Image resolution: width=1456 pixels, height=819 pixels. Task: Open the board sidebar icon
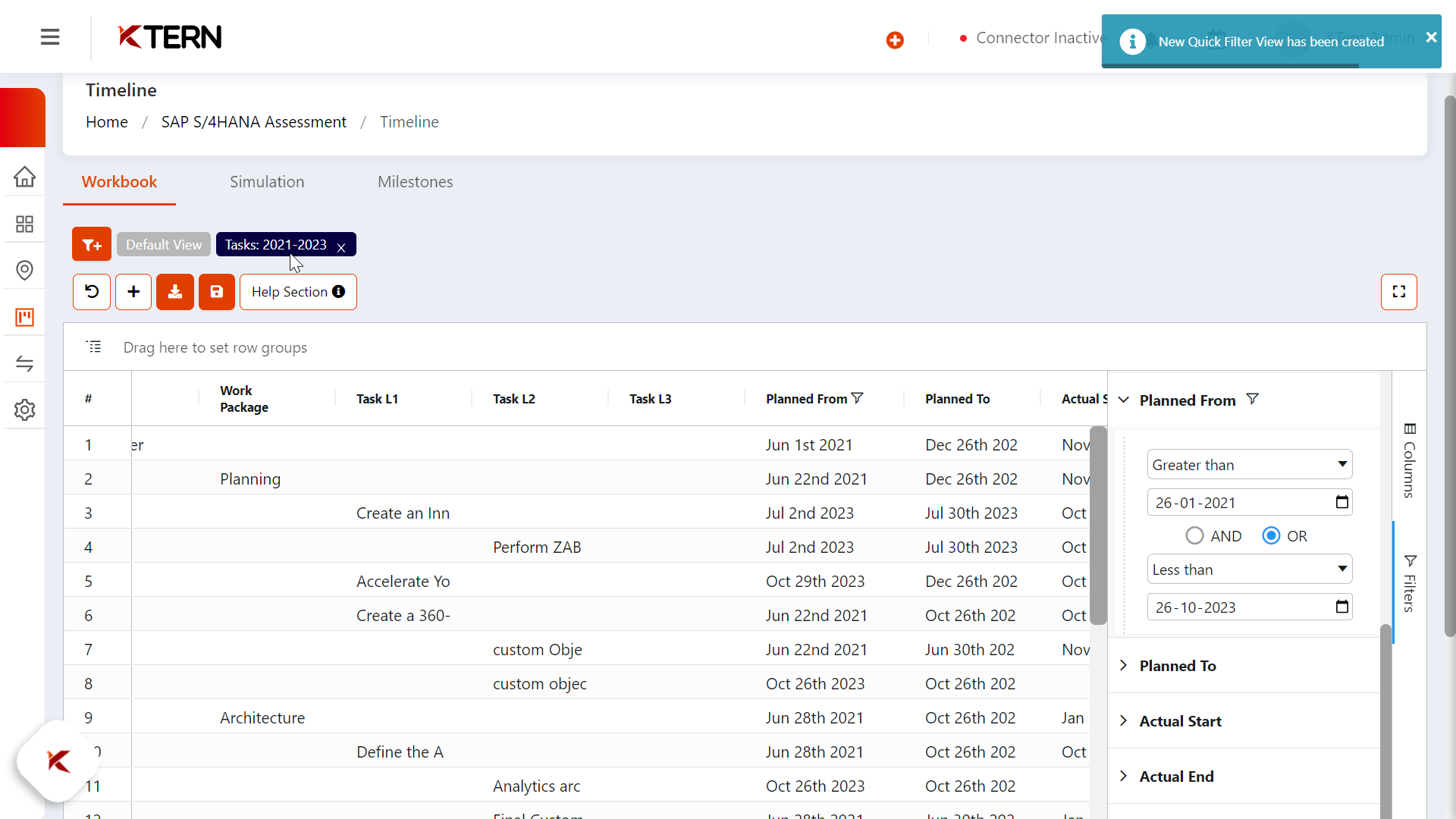point(24,317)
